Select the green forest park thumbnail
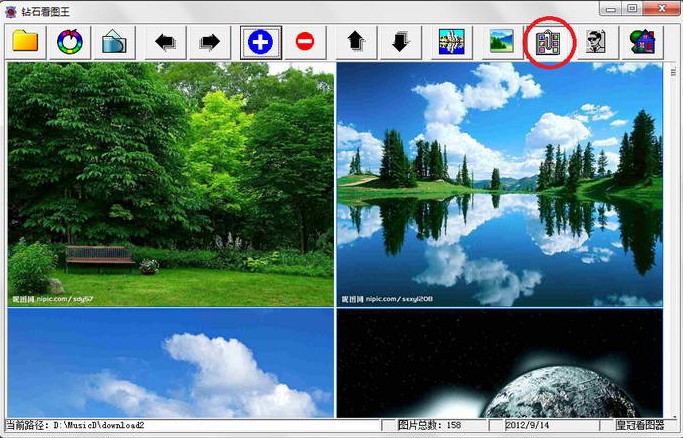683x438 pixels. [171, 184]
